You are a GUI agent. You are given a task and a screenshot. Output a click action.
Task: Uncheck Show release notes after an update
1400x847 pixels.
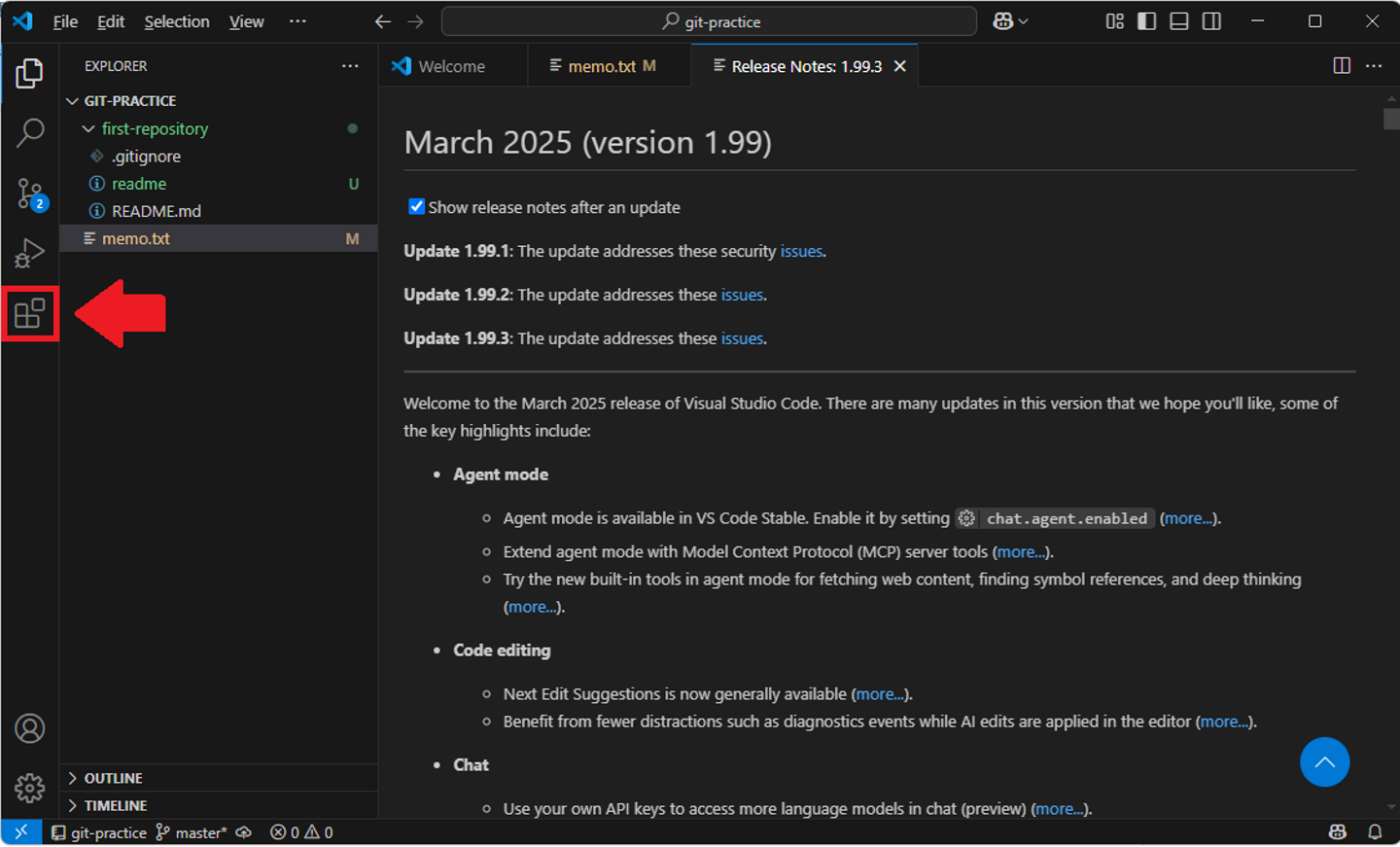pyautogui.click(x=416, y=206)
